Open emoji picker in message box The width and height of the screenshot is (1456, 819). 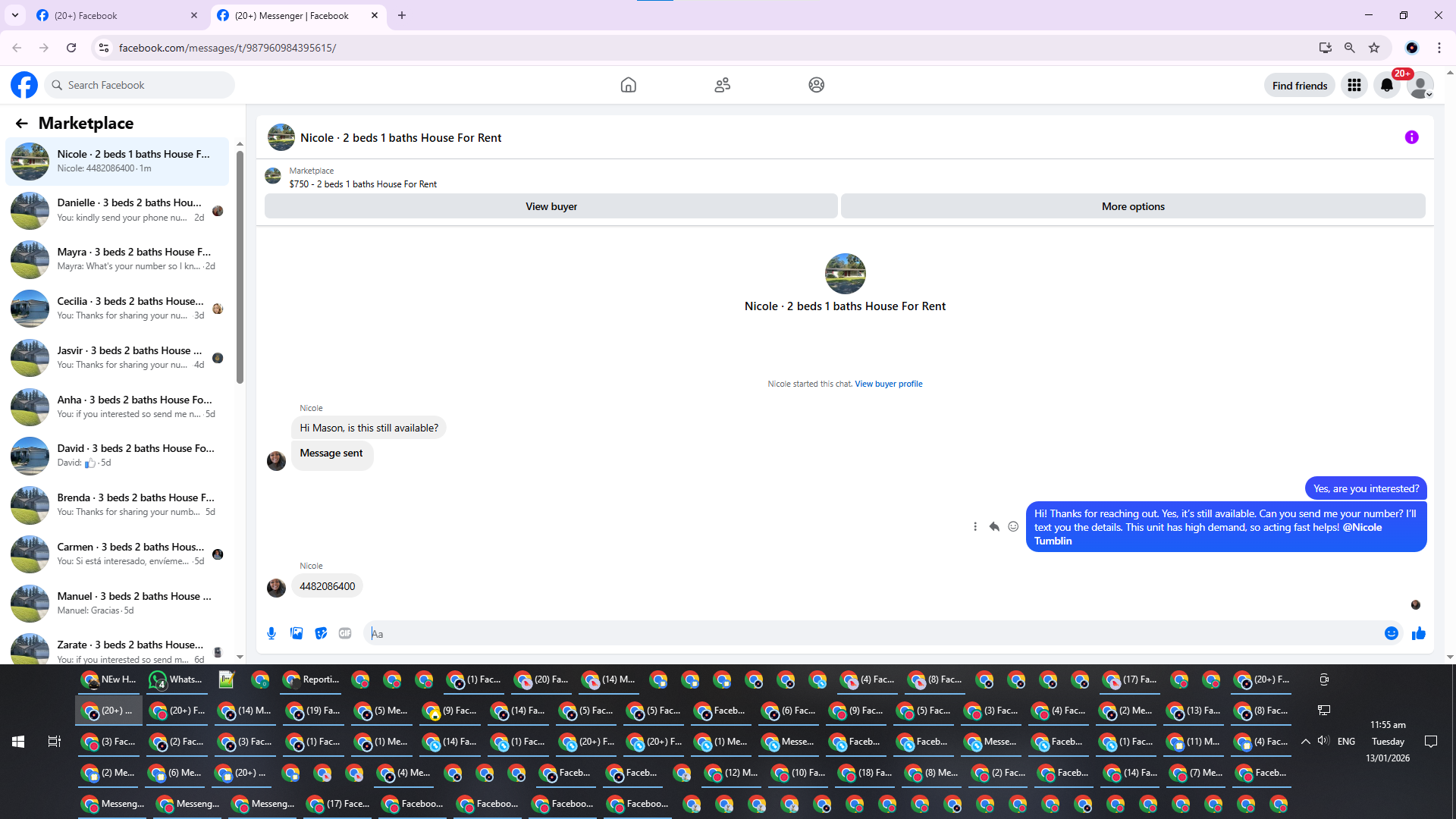(1391, 633)
